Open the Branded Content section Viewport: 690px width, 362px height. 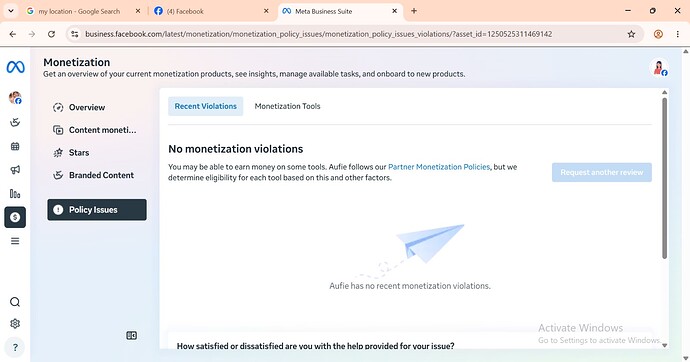coord(97,175)
